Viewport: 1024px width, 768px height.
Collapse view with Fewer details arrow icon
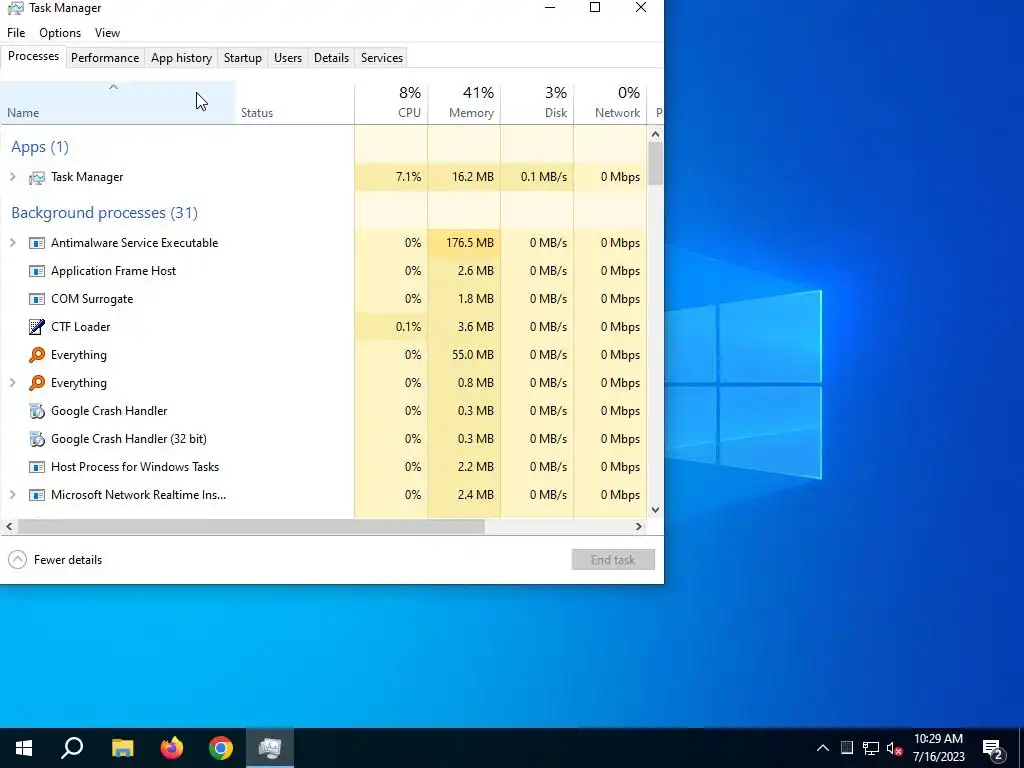(18, 560)
